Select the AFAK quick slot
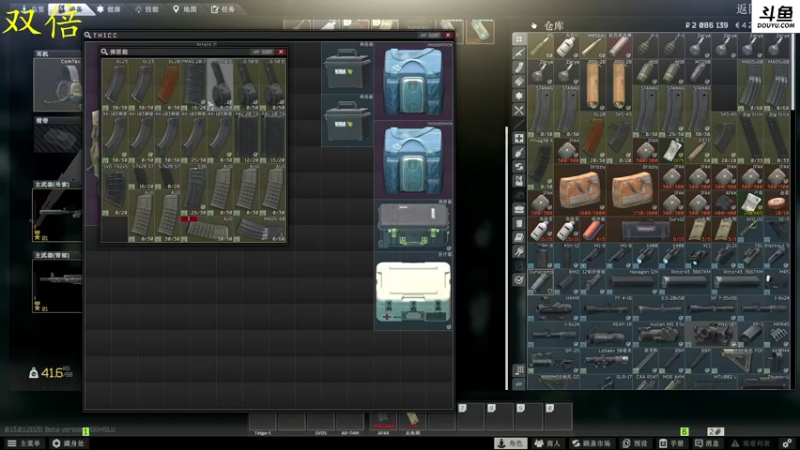This screenshot has height=450, width=800. [383, 422]
